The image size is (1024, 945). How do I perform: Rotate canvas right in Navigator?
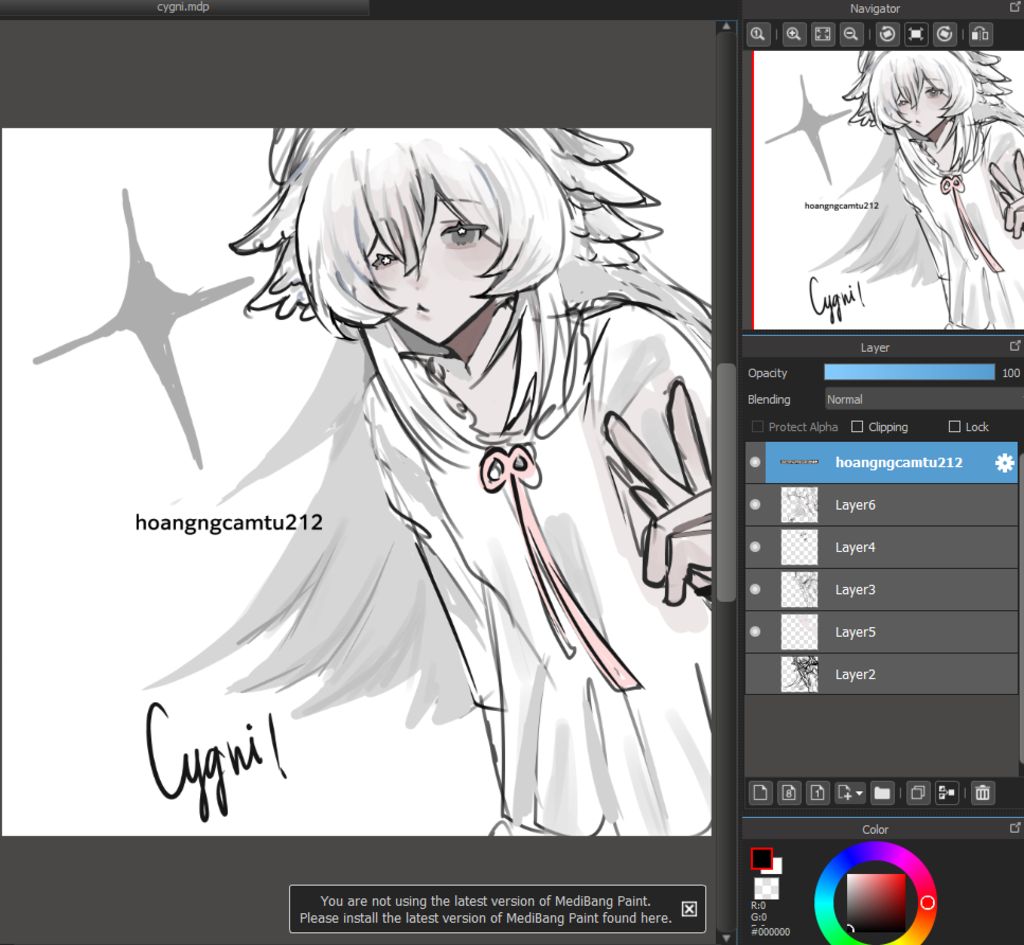944,34
